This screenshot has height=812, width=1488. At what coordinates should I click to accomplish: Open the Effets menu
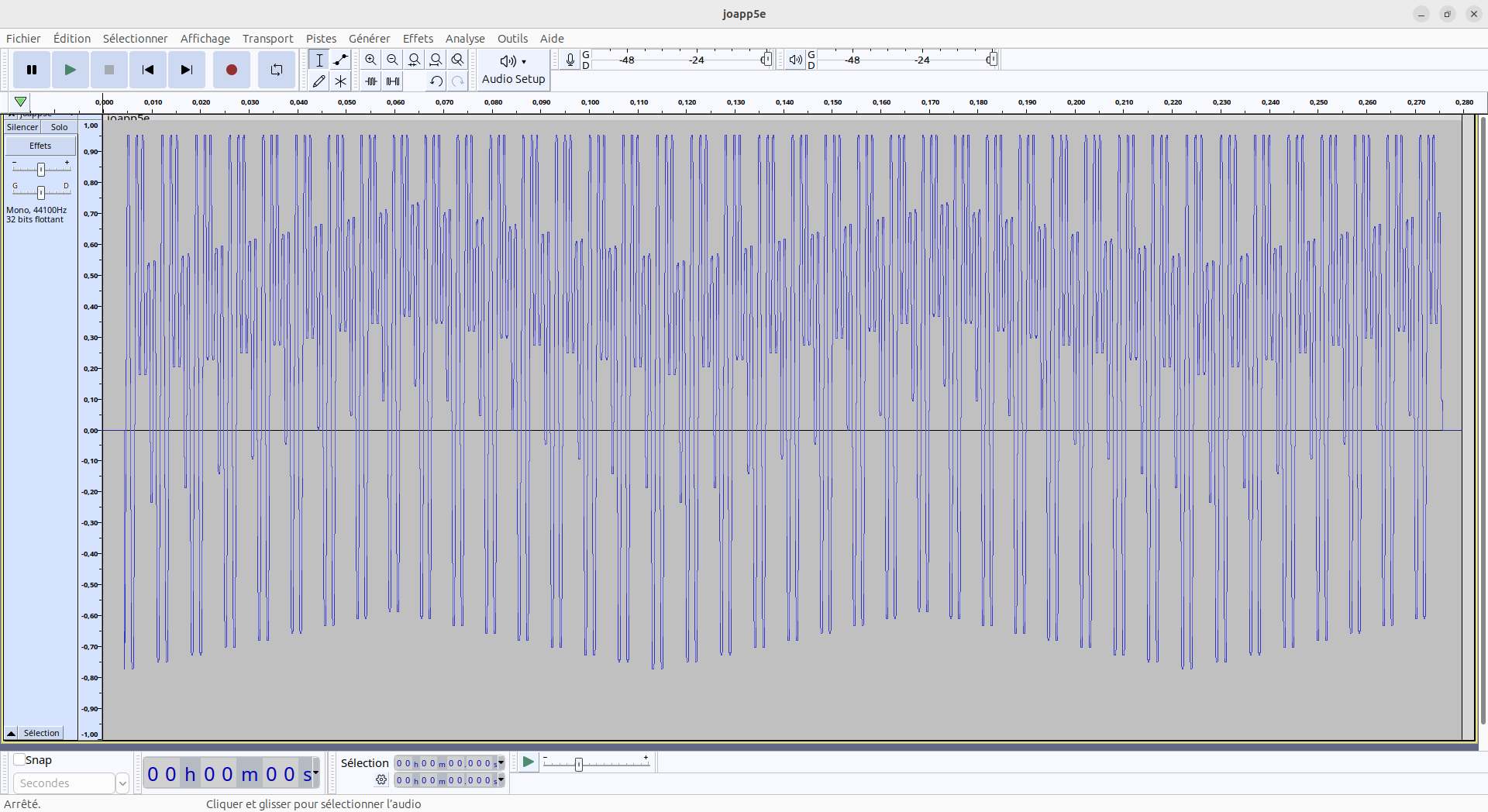418,39
